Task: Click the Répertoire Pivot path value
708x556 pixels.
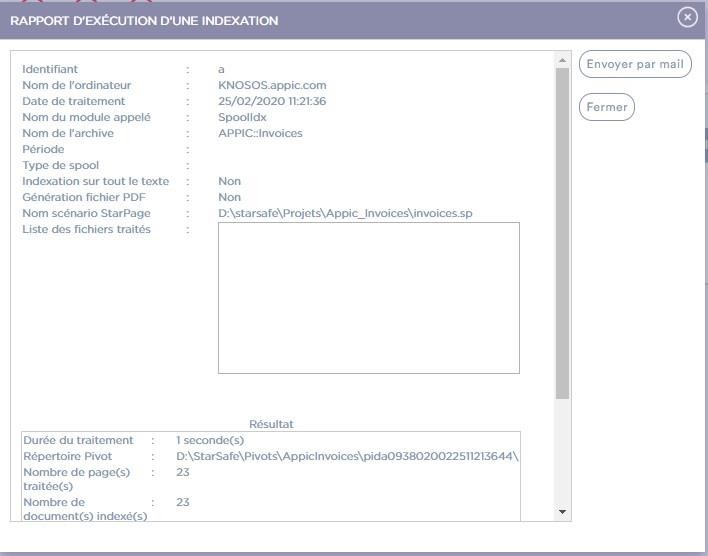Action: click(x=346, y=456)
